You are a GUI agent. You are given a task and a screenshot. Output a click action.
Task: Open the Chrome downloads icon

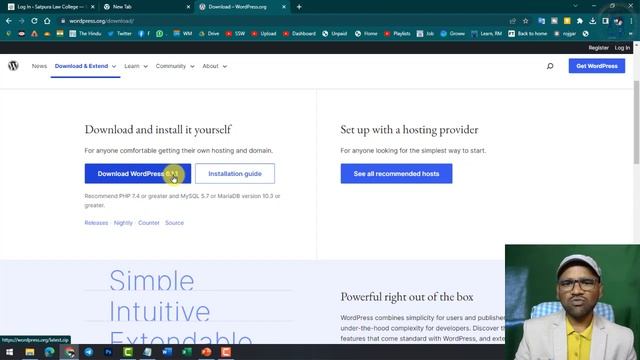coord(593,21)
